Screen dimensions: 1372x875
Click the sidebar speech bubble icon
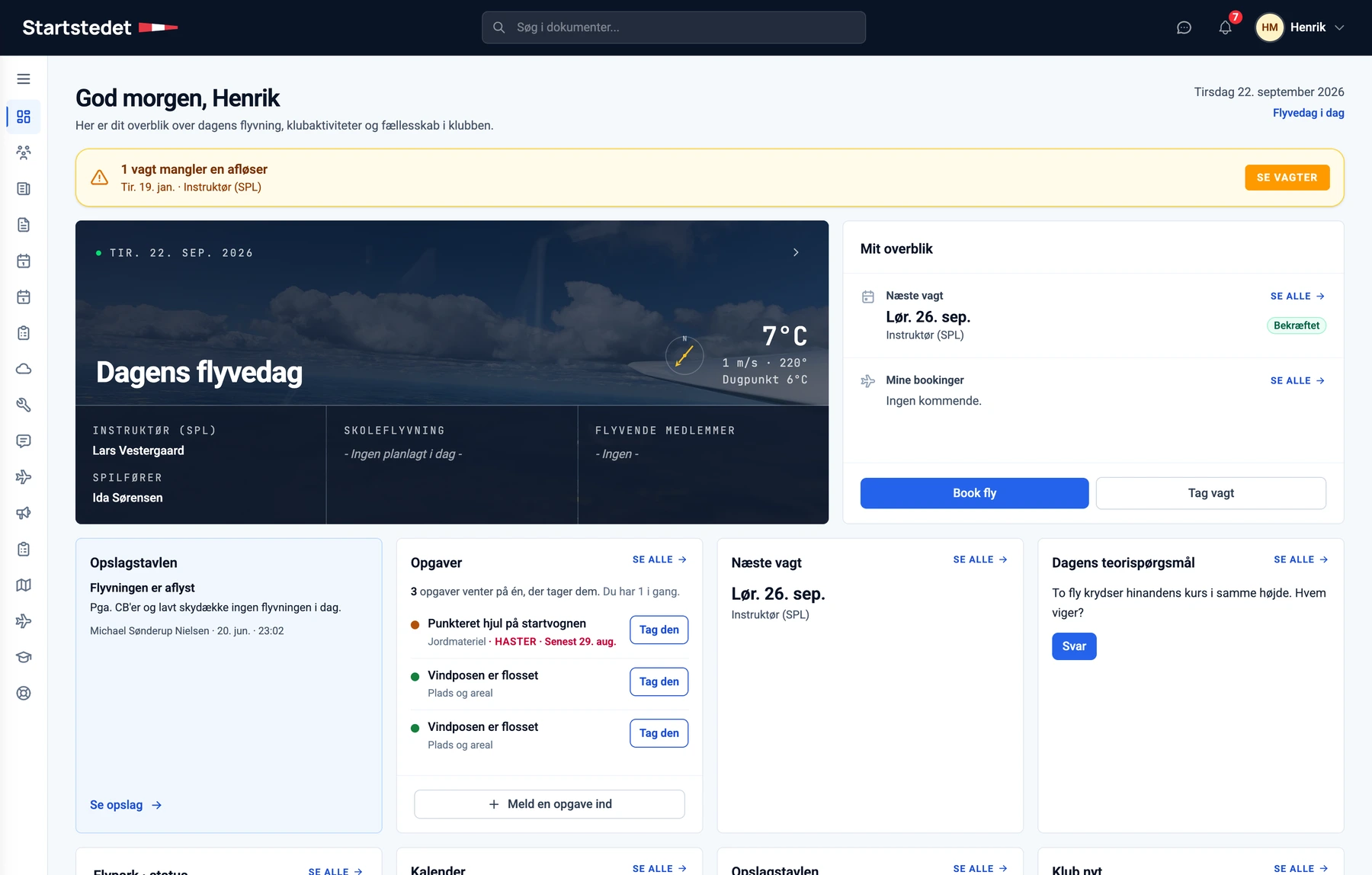[x=24, y=441]
